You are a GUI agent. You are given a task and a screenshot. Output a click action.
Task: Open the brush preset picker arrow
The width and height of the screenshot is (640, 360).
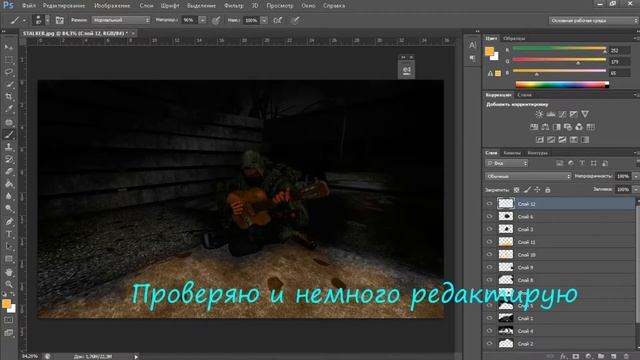[x=47, y=20]
